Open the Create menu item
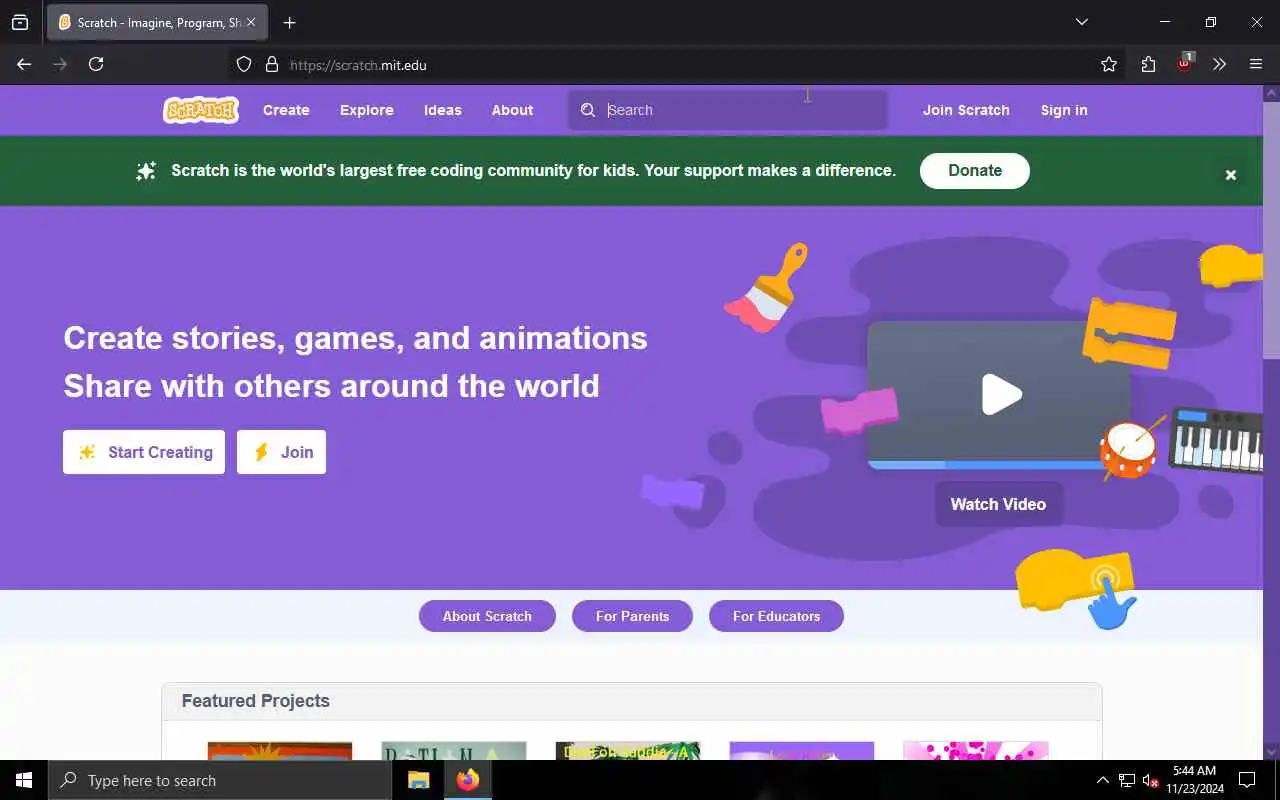This screenshot has width=1280, height=800. pos(286,110)
